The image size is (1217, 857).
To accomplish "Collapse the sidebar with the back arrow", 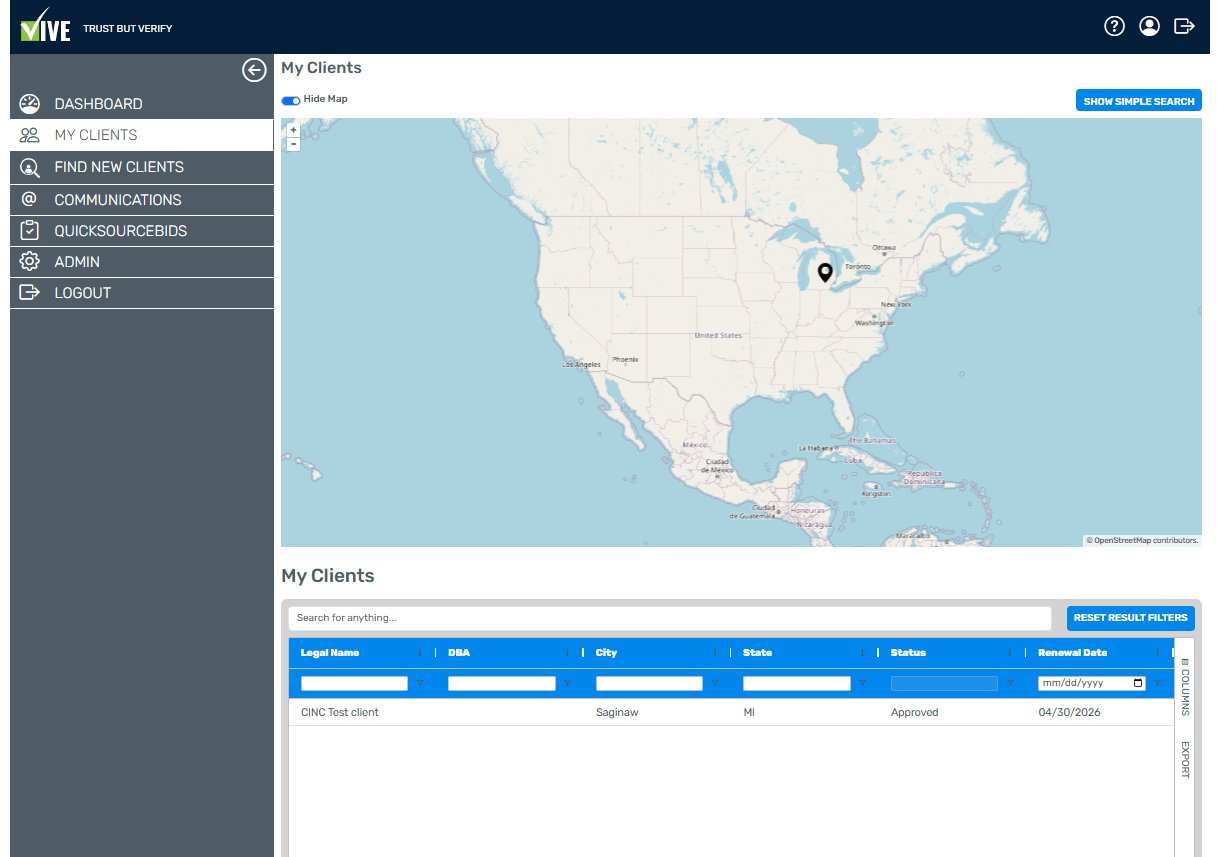I will click(254, 70).
